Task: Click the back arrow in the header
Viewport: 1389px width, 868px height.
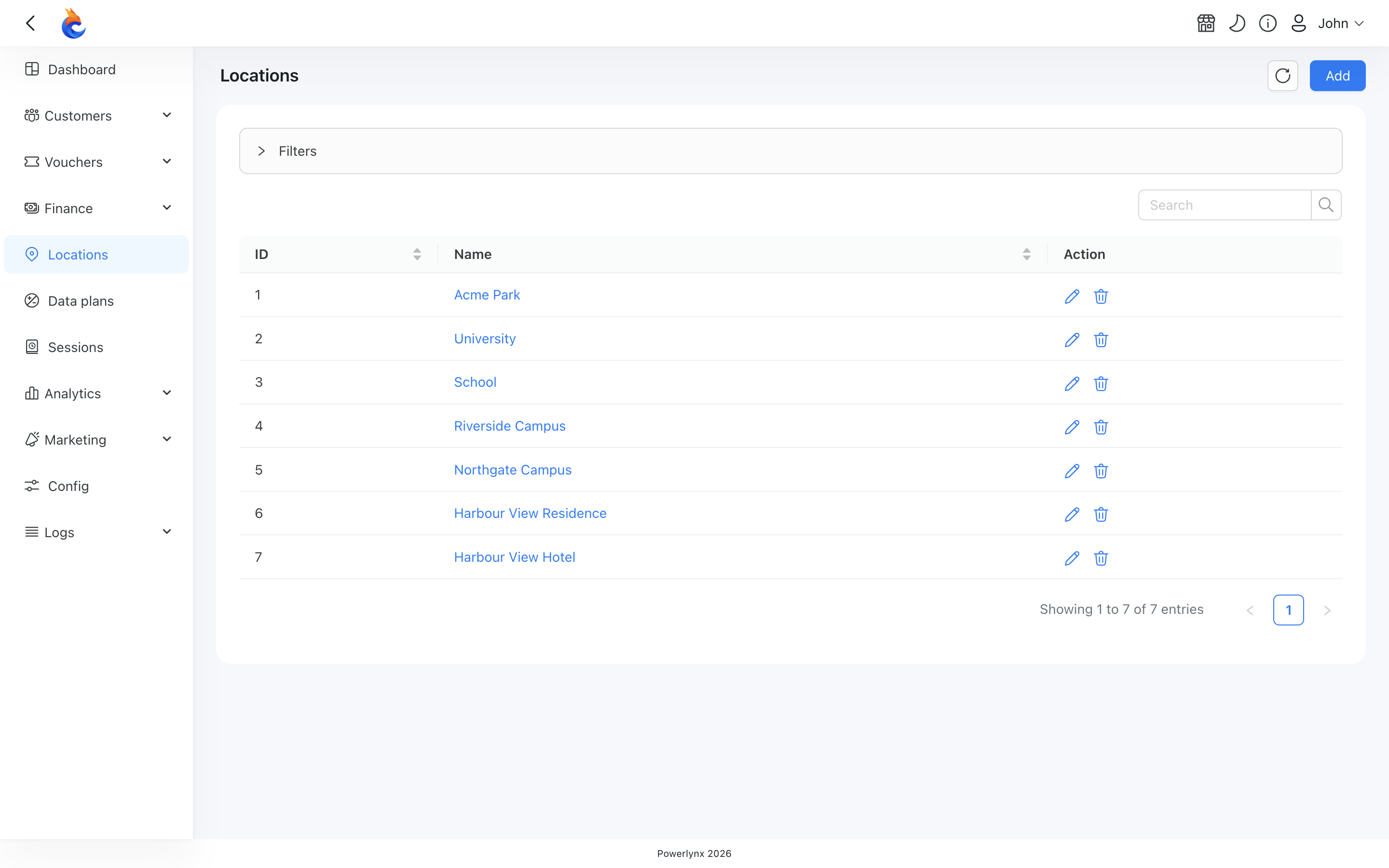Action: pyautogui.click(x=31, y=23)
